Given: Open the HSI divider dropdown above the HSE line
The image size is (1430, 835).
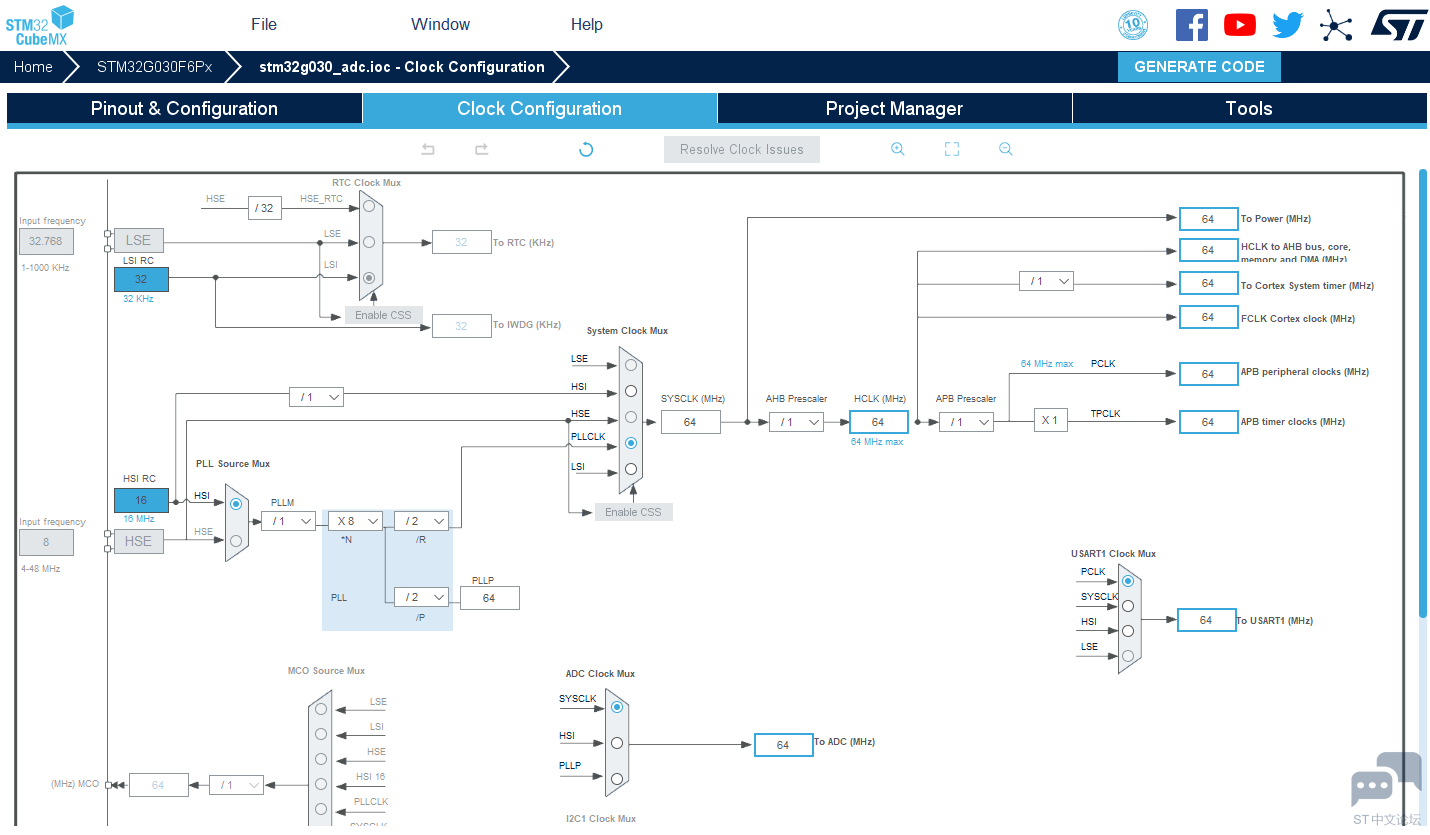Looking at the screenshot, I should click(316, 397).
